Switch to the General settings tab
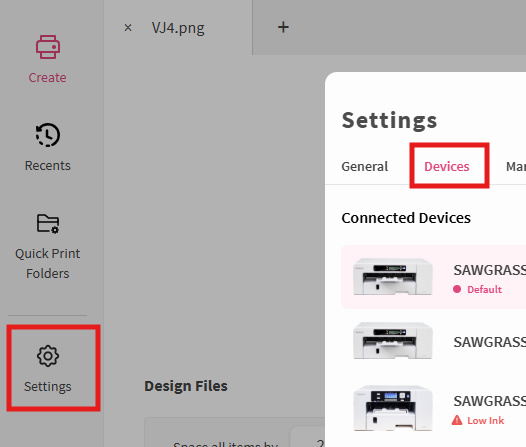The width and height of the screenshot is (526, 447). point(365,166)
